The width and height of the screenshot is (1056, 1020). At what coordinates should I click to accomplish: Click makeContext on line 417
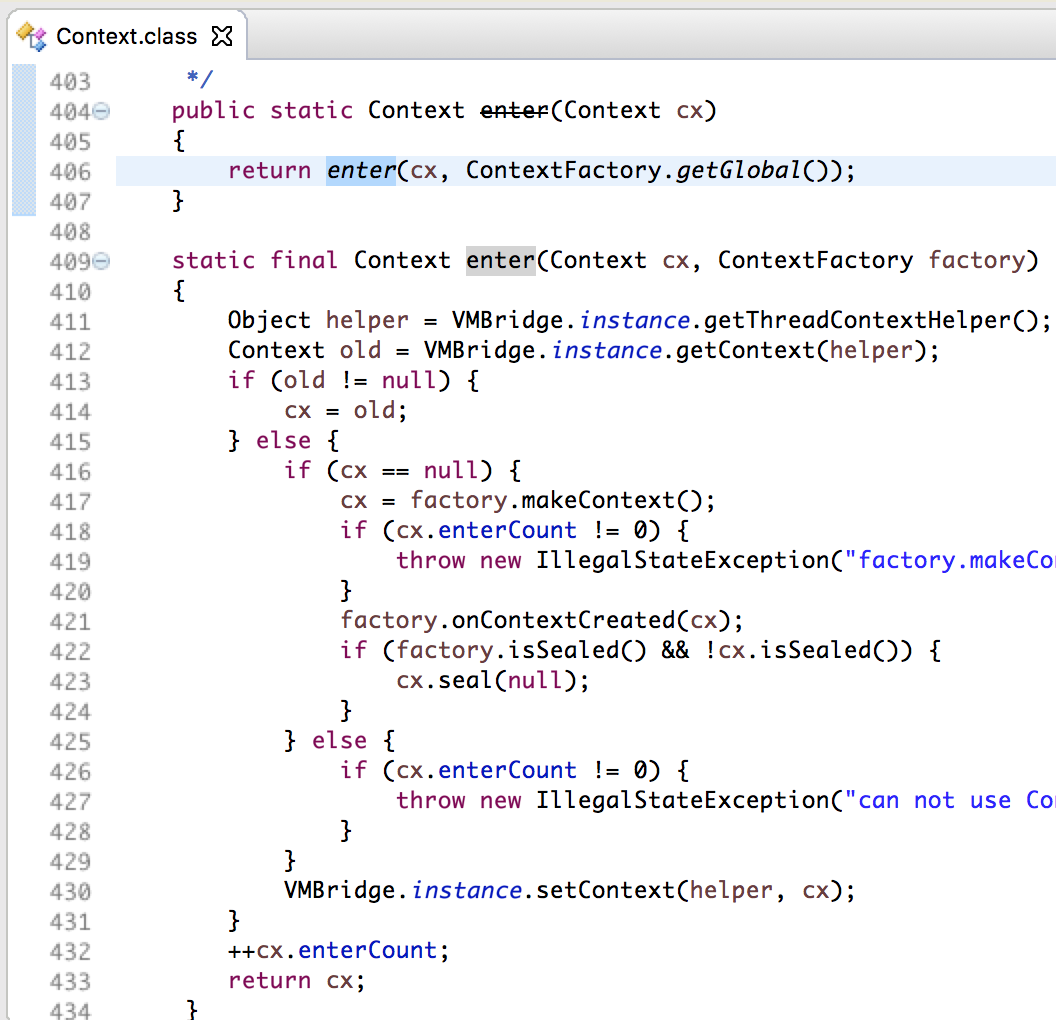click(x=598, y=501)
